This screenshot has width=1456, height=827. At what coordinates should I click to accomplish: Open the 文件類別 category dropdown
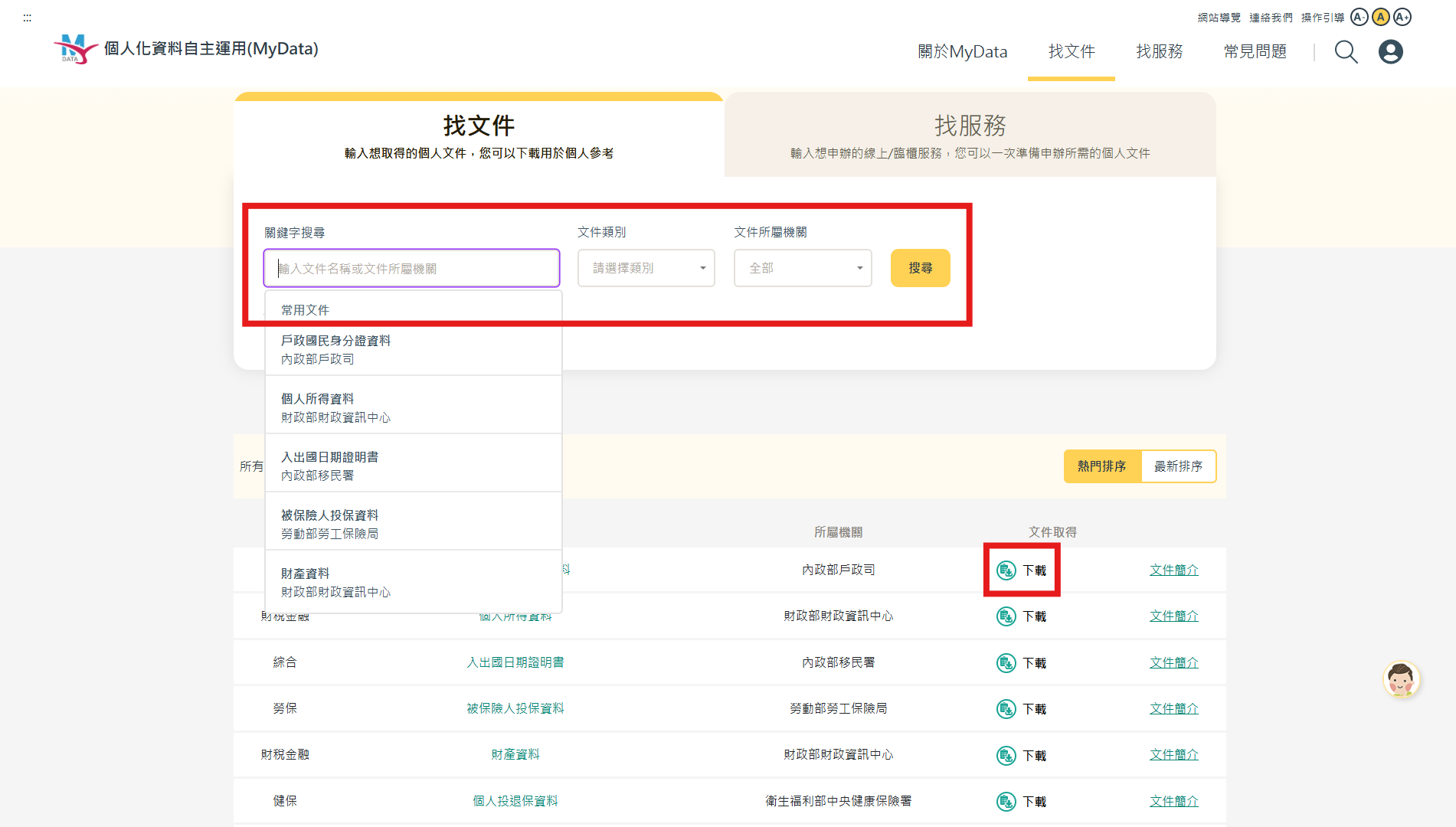tap(646, 268)
